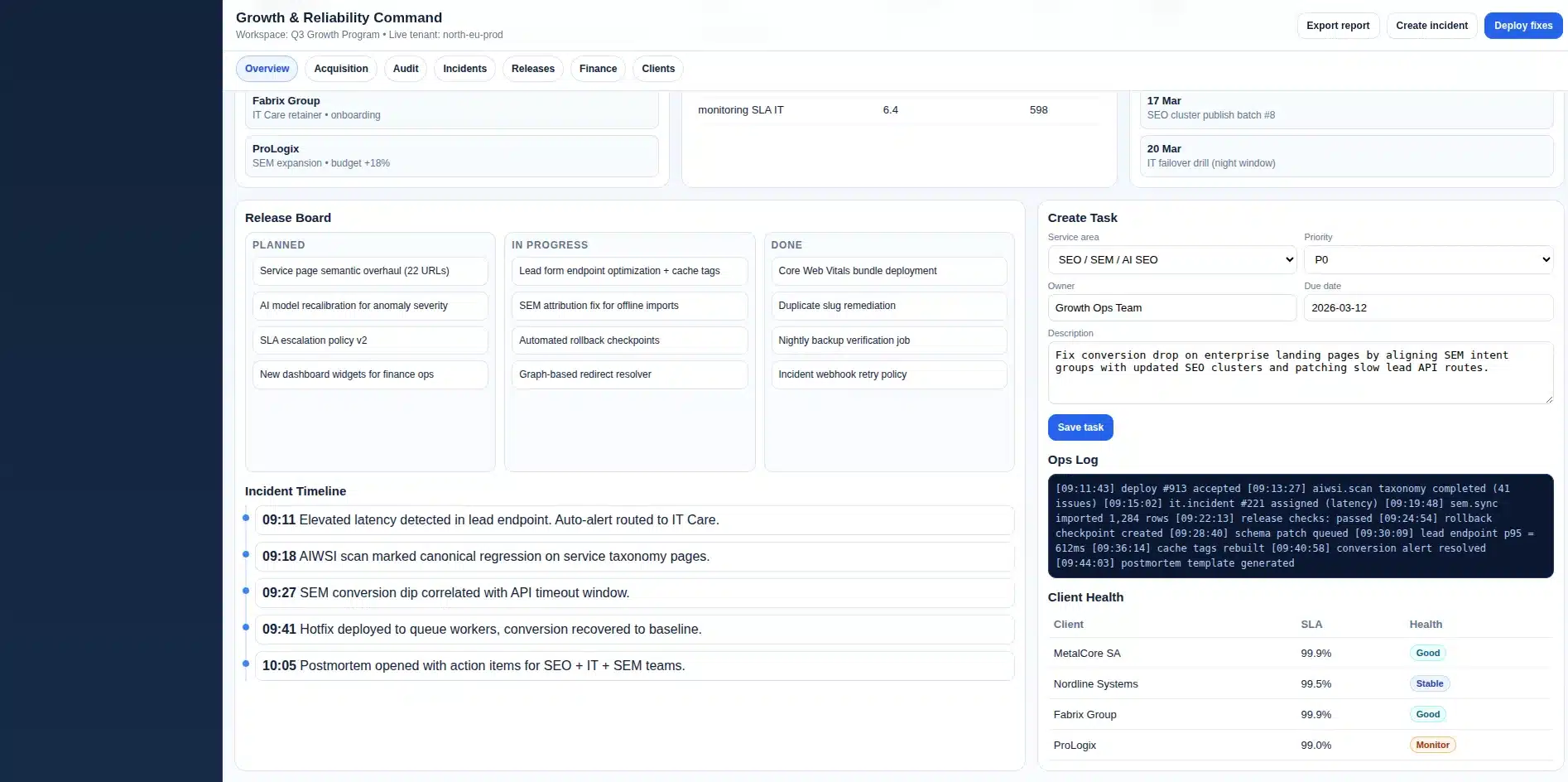Click the 99.0% SLA value
1568x782 pixels.
tap(1315, 746)
